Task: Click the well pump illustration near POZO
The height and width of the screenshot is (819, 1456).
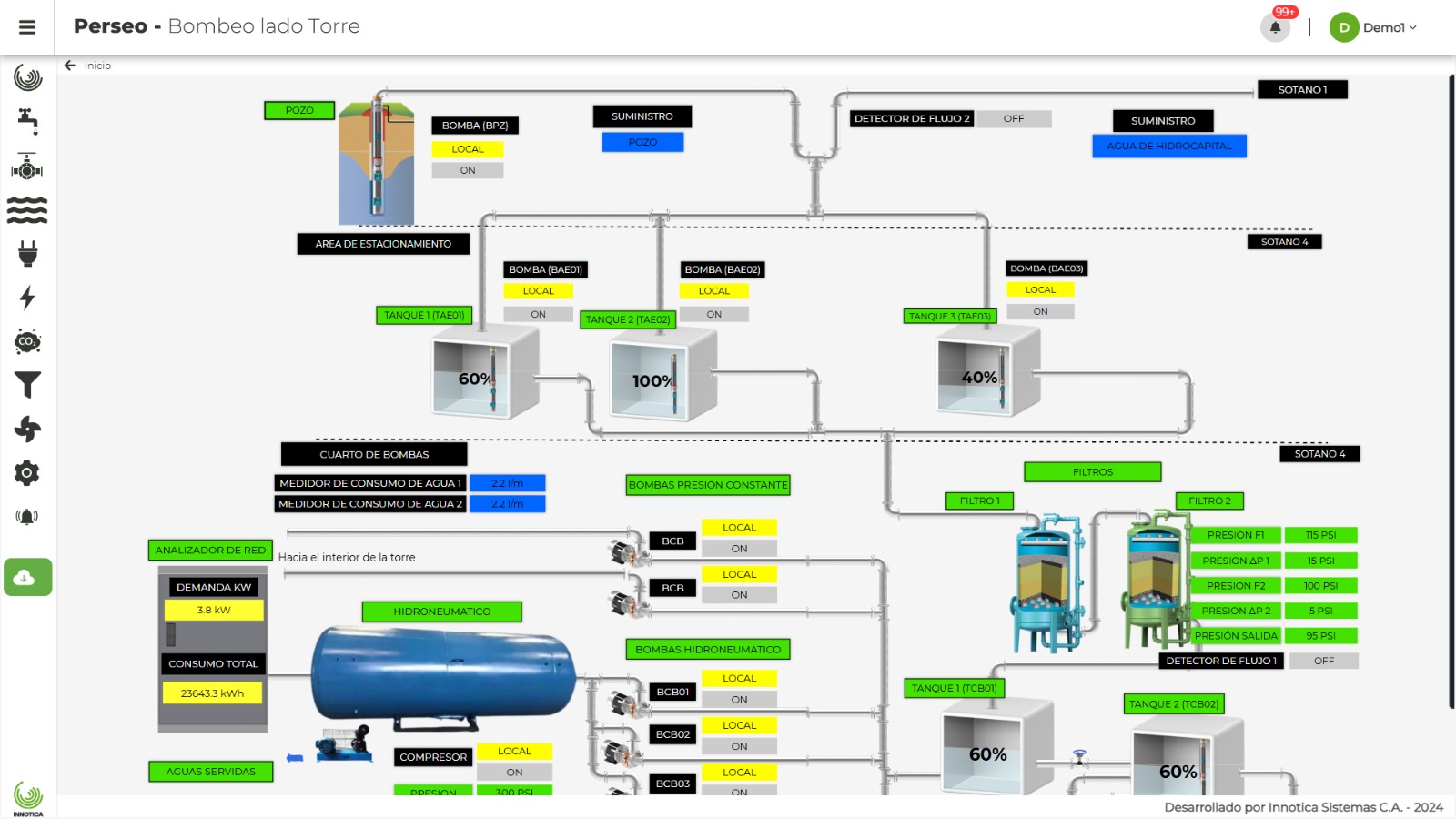Action: [x=377, y=160]
